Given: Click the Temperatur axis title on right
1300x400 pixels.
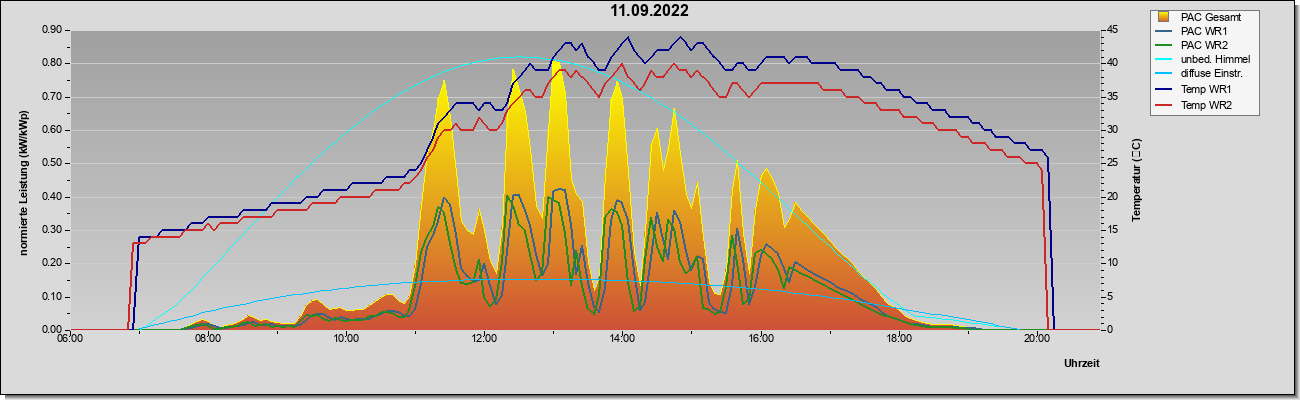Looking at the screenshot, I should click(1136, 181).
